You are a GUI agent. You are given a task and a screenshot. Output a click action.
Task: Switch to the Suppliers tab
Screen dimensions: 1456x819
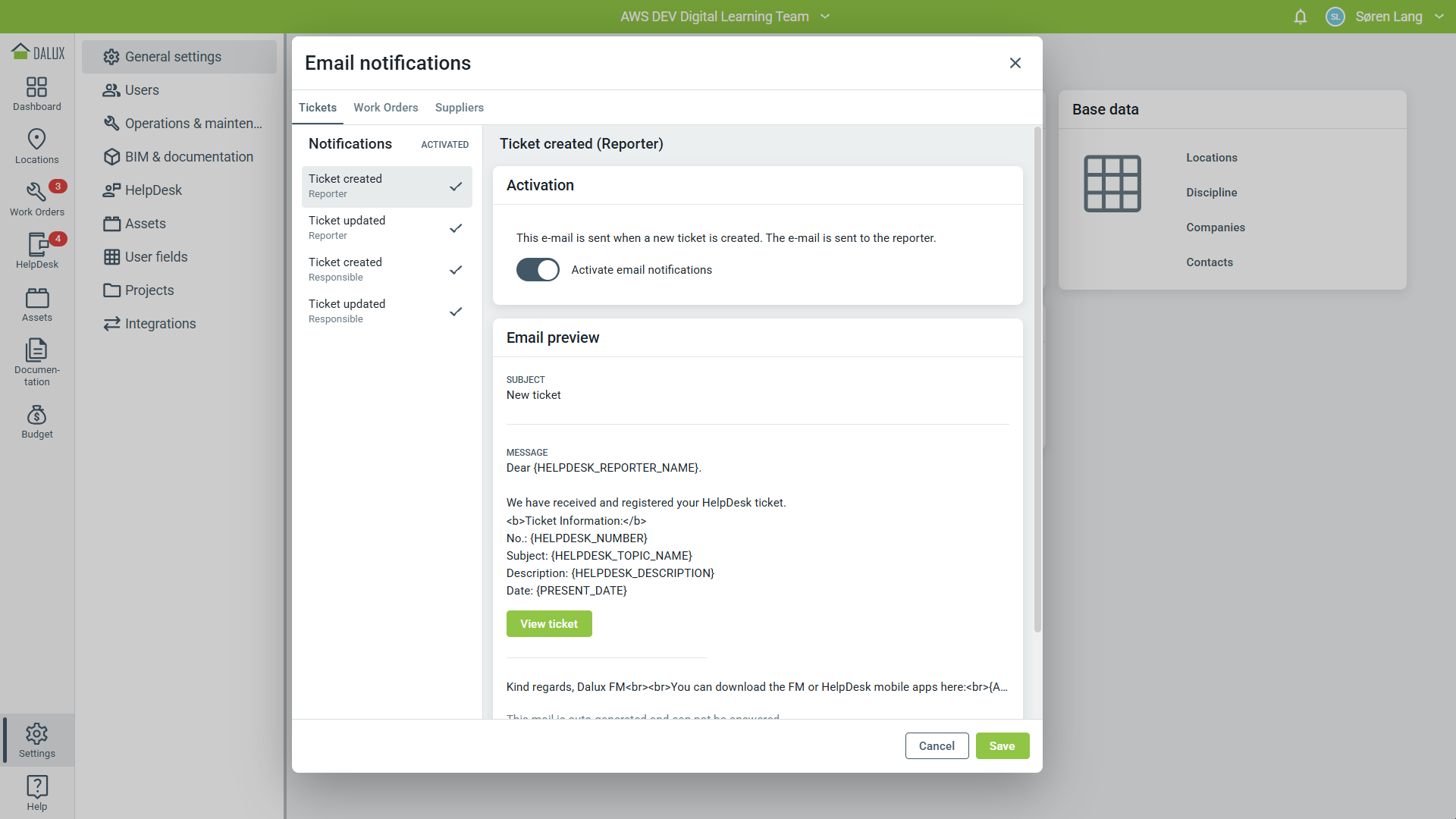[459, 107]
